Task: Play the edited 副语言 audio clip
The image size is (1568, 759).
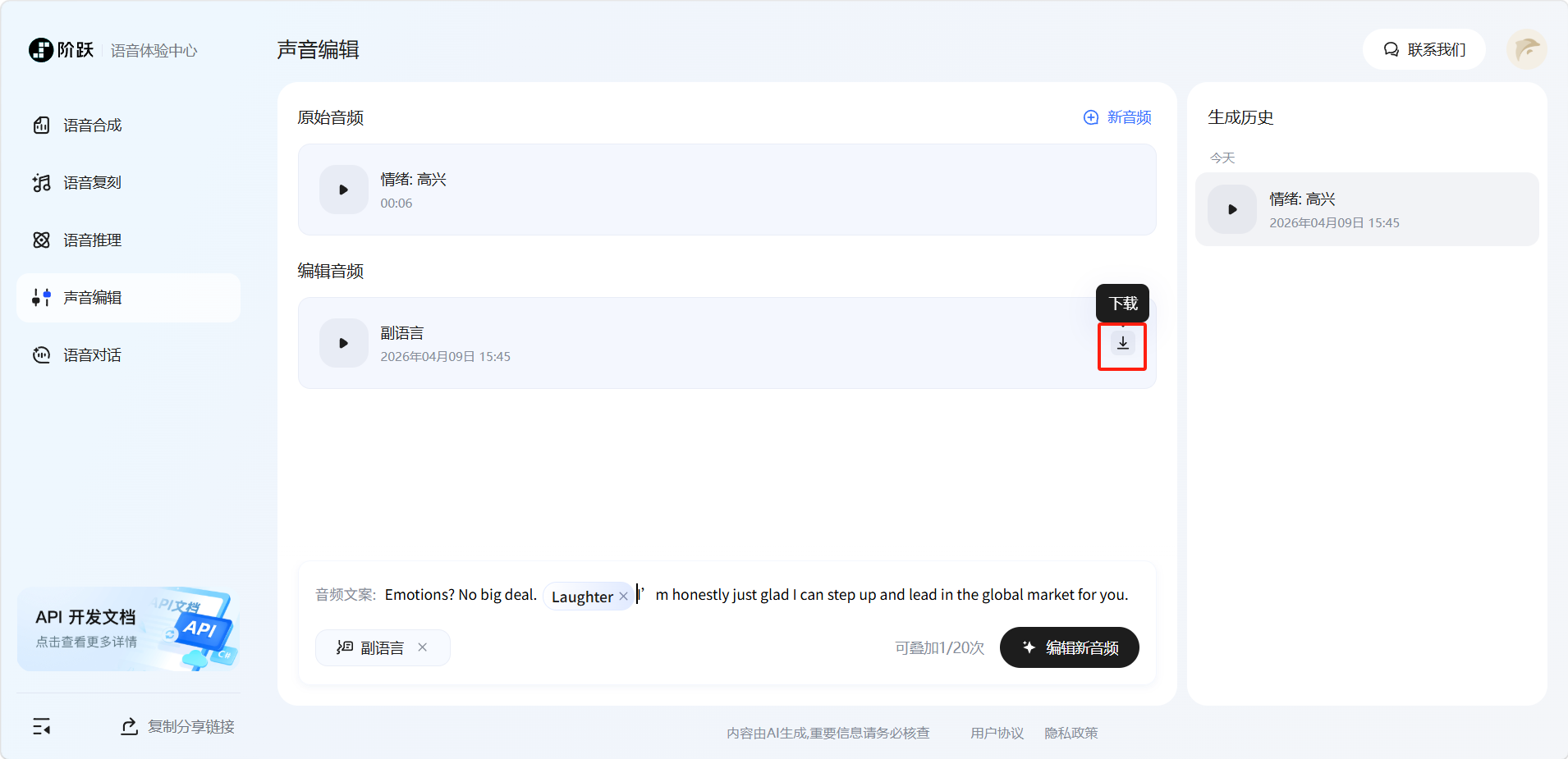Action: click(343, 343)
